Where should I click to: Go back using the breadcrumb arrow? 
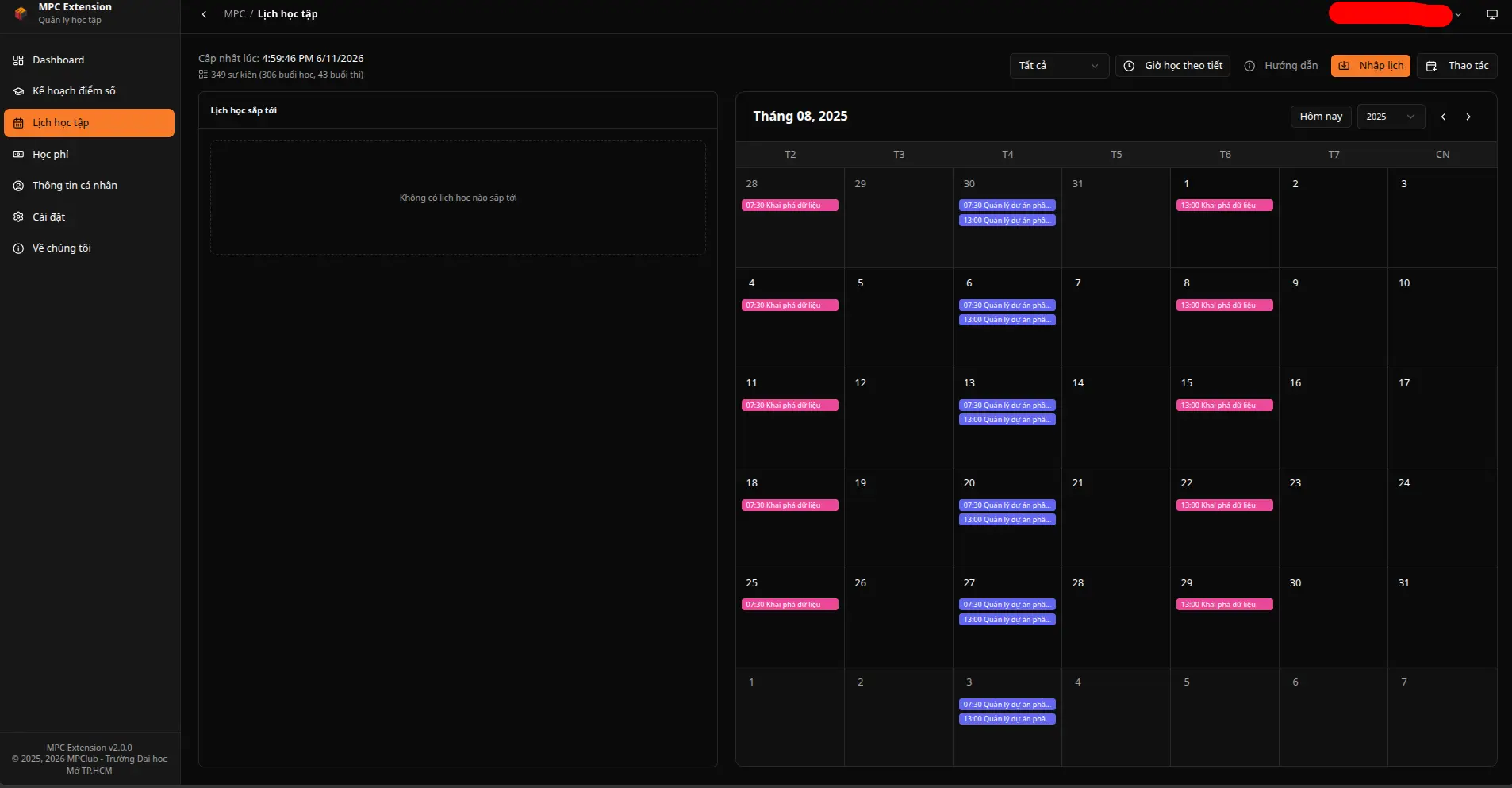click(204, 14)
